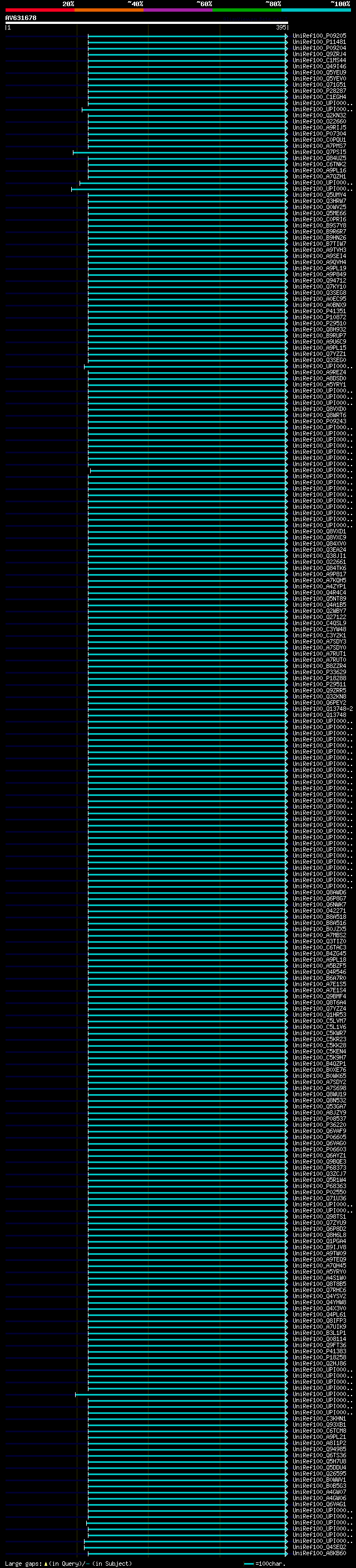
Task: Click the UniRef100_A9REZ4 label
Action: pyautogui.click(x=319, y=373)
